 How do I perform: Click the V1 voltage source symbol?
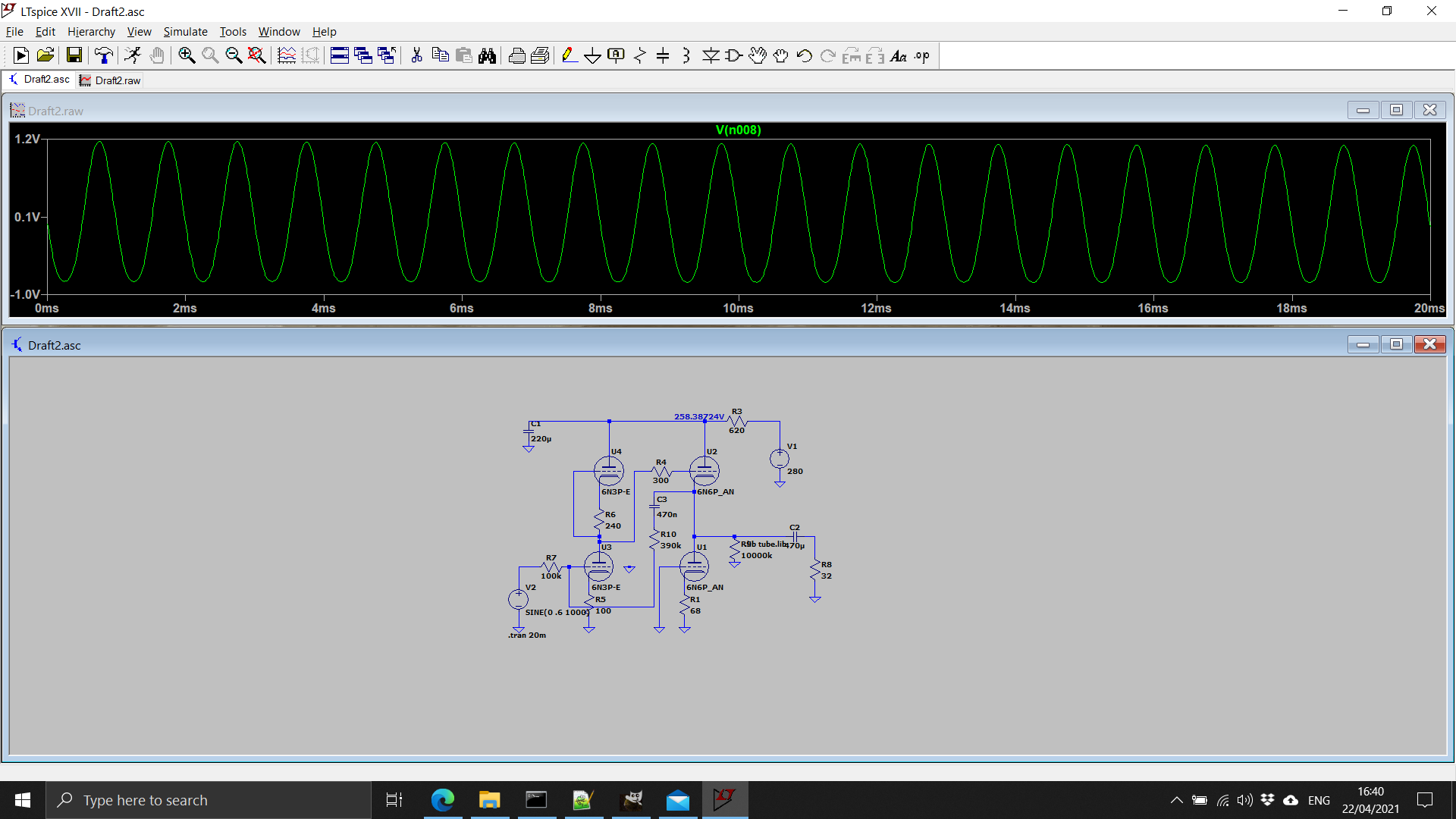tap(779, 459)
